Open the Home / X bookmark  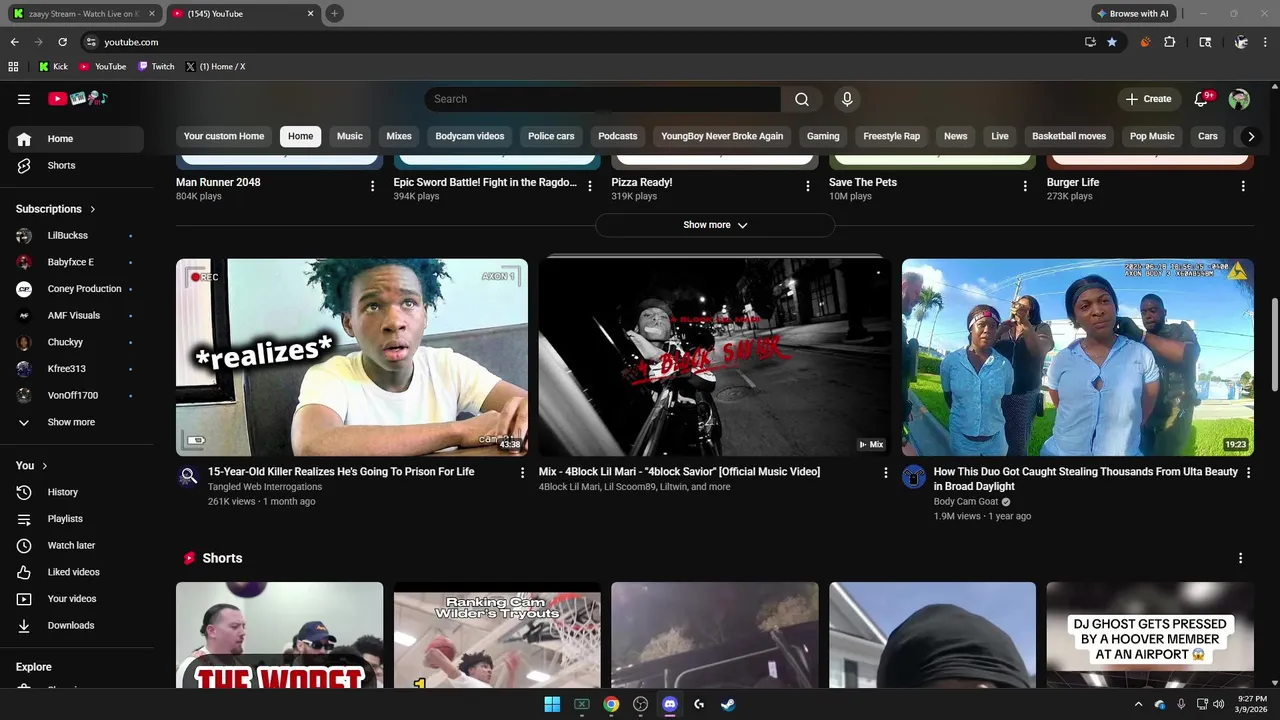(x=215, y=67)
